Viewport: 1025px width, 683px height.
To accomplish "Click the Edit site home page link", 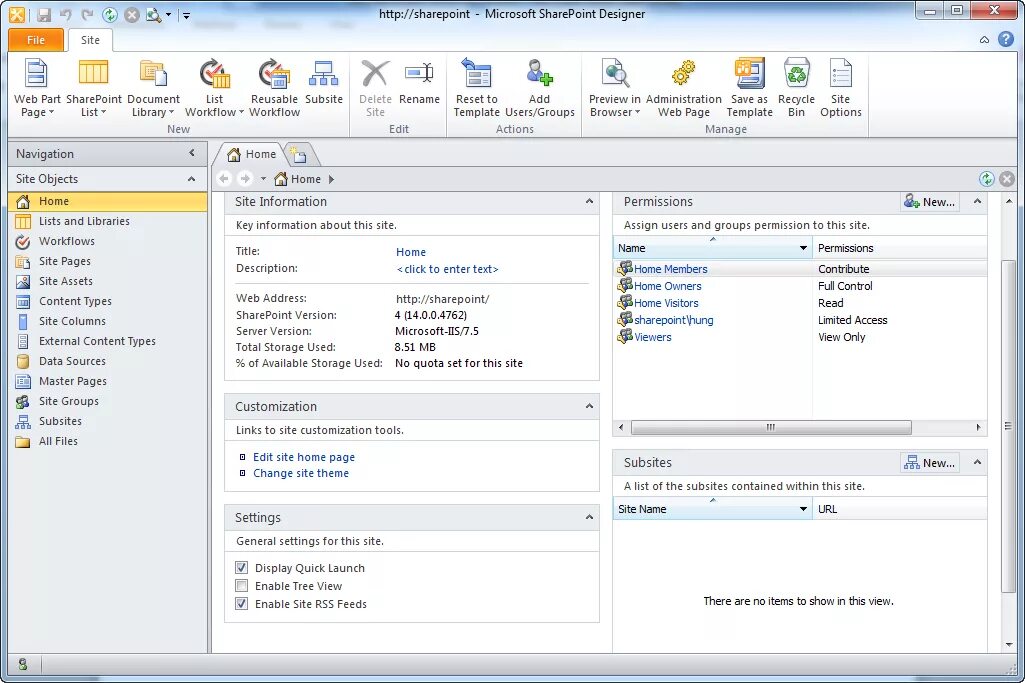I will coord(304,457).
